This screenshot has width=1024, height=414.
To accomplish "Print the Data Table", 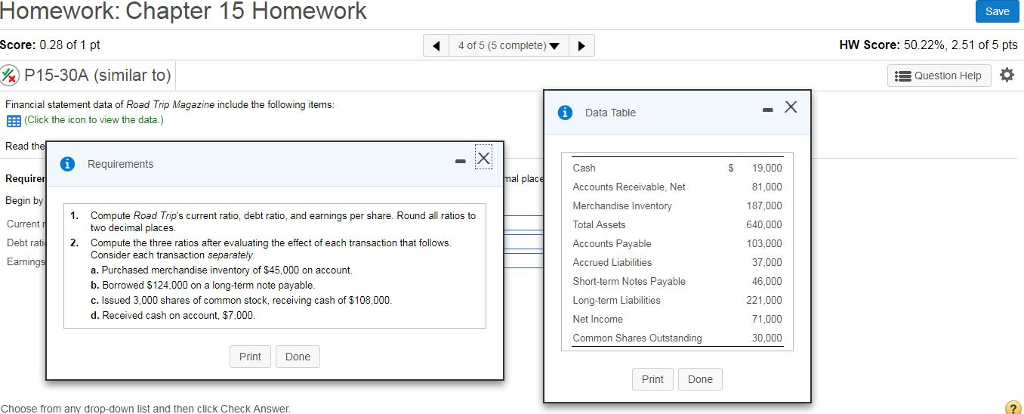I will coord(652,379).
